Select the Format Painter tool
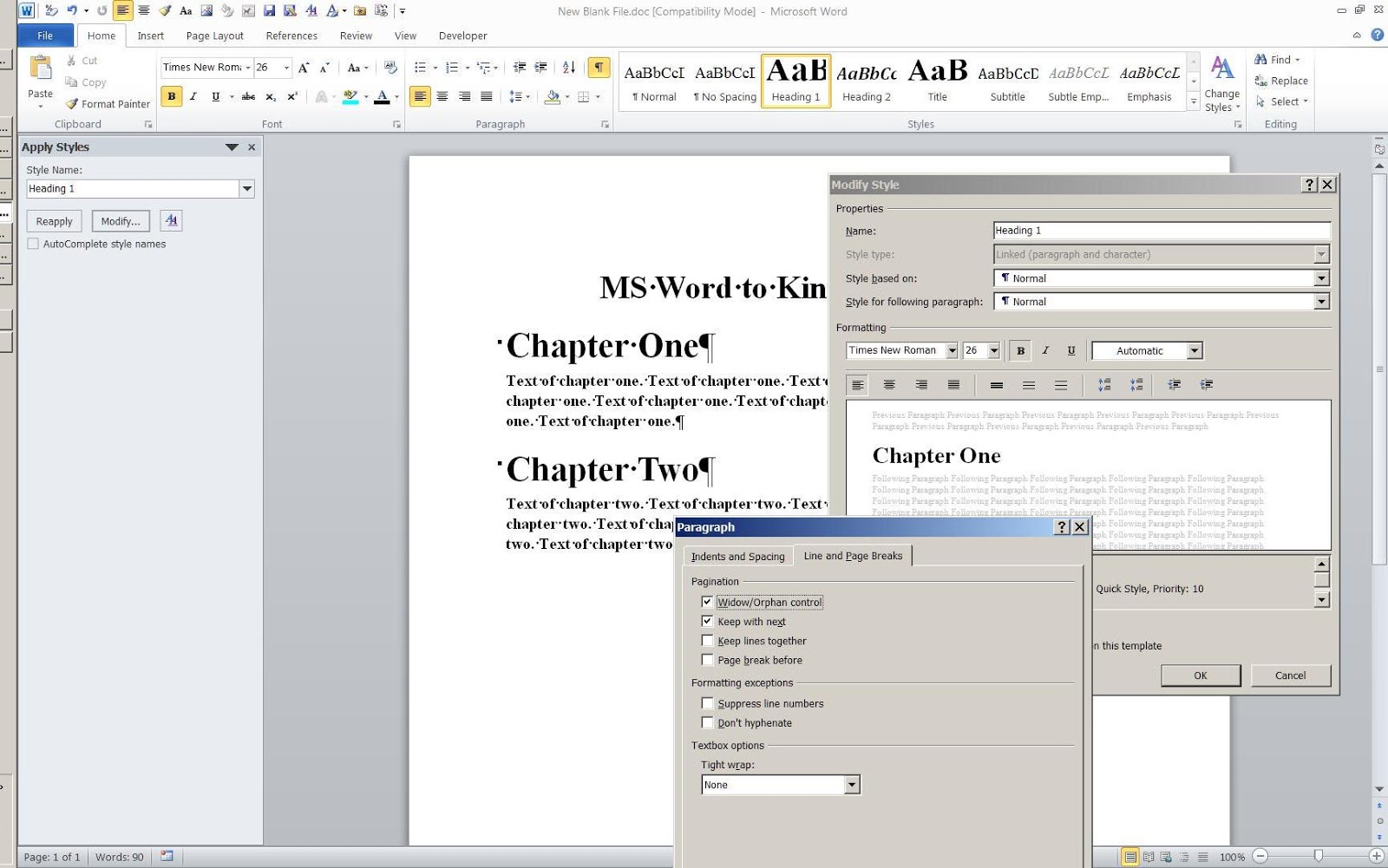This screenshot has width=1388, height=868. click(107, 103)
